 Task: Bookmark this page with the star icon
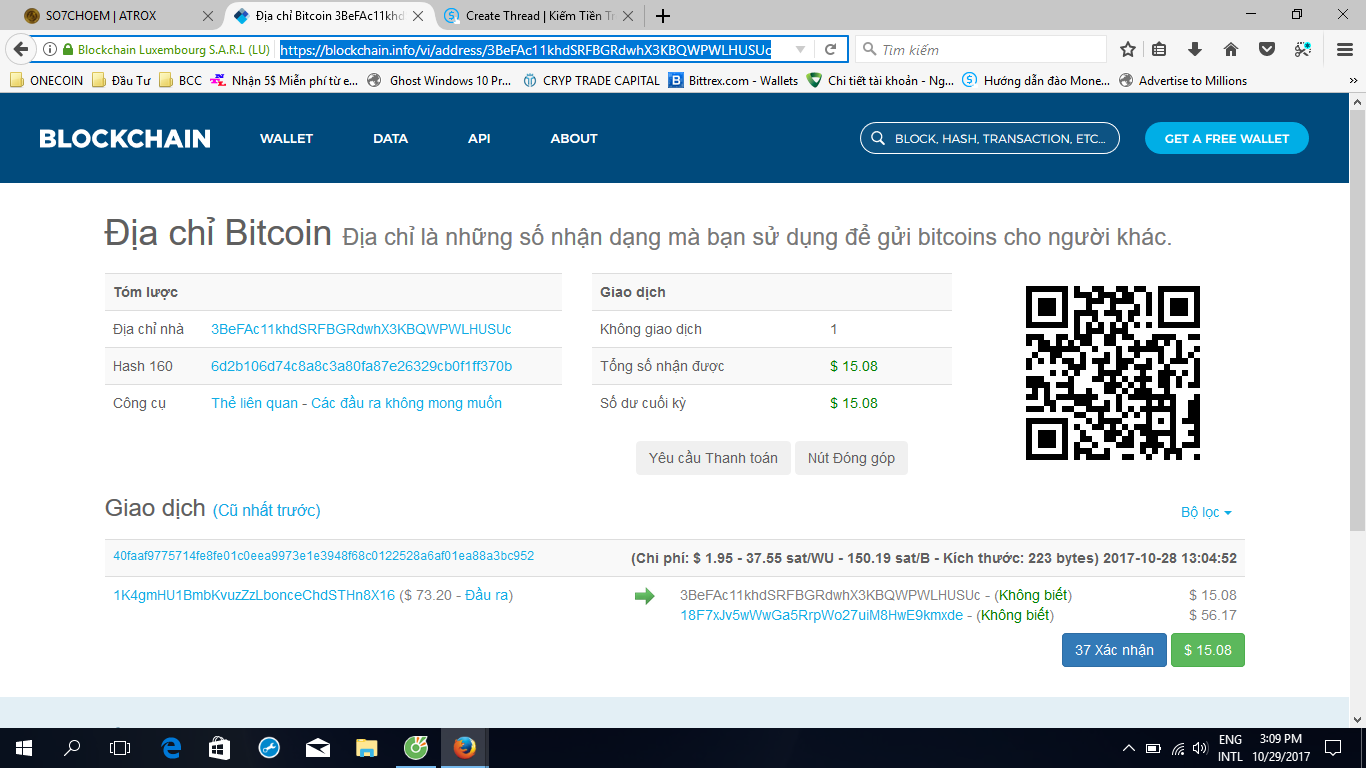[x=1128, y=49]
